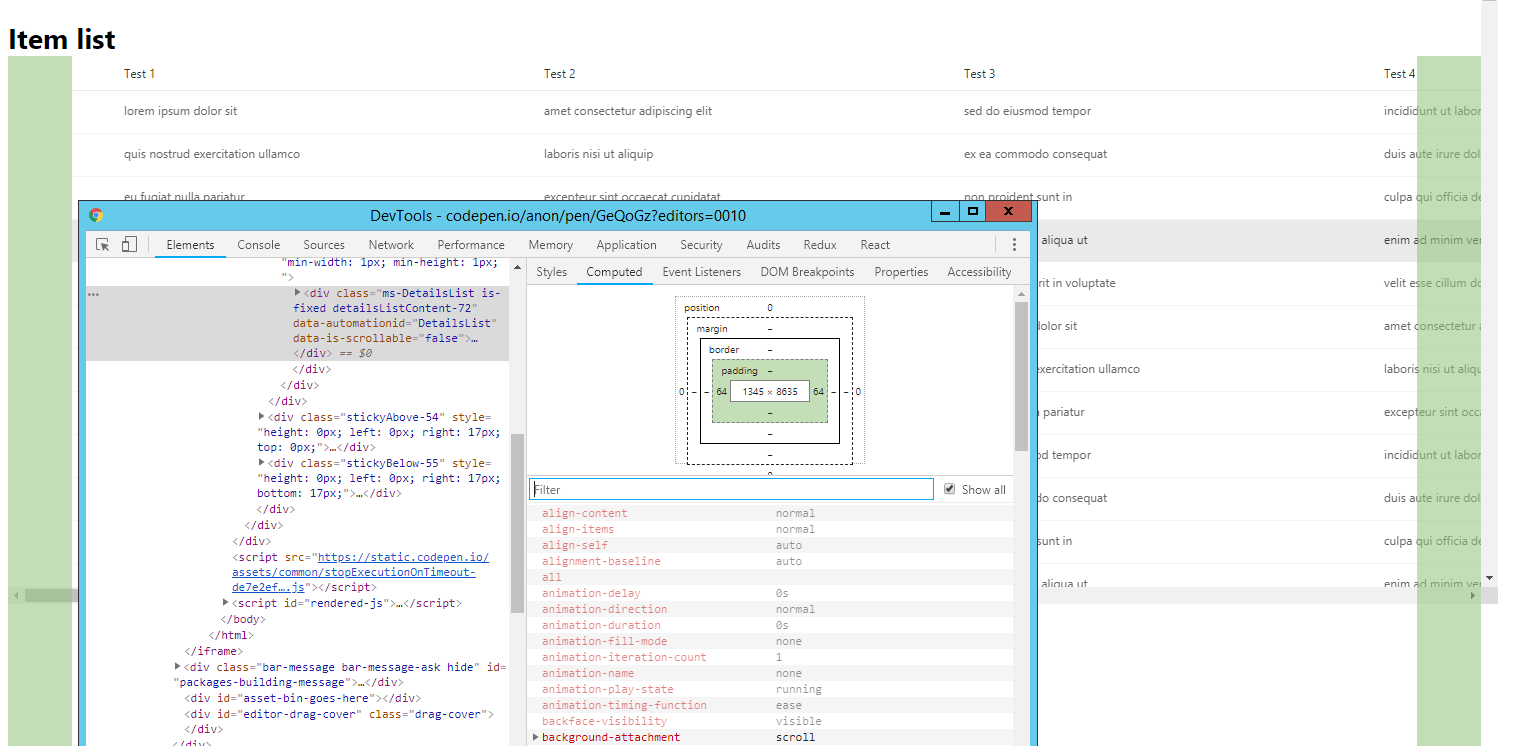
Task: Switch to the Accessibility pane
Action: click(x=978, y=271)
